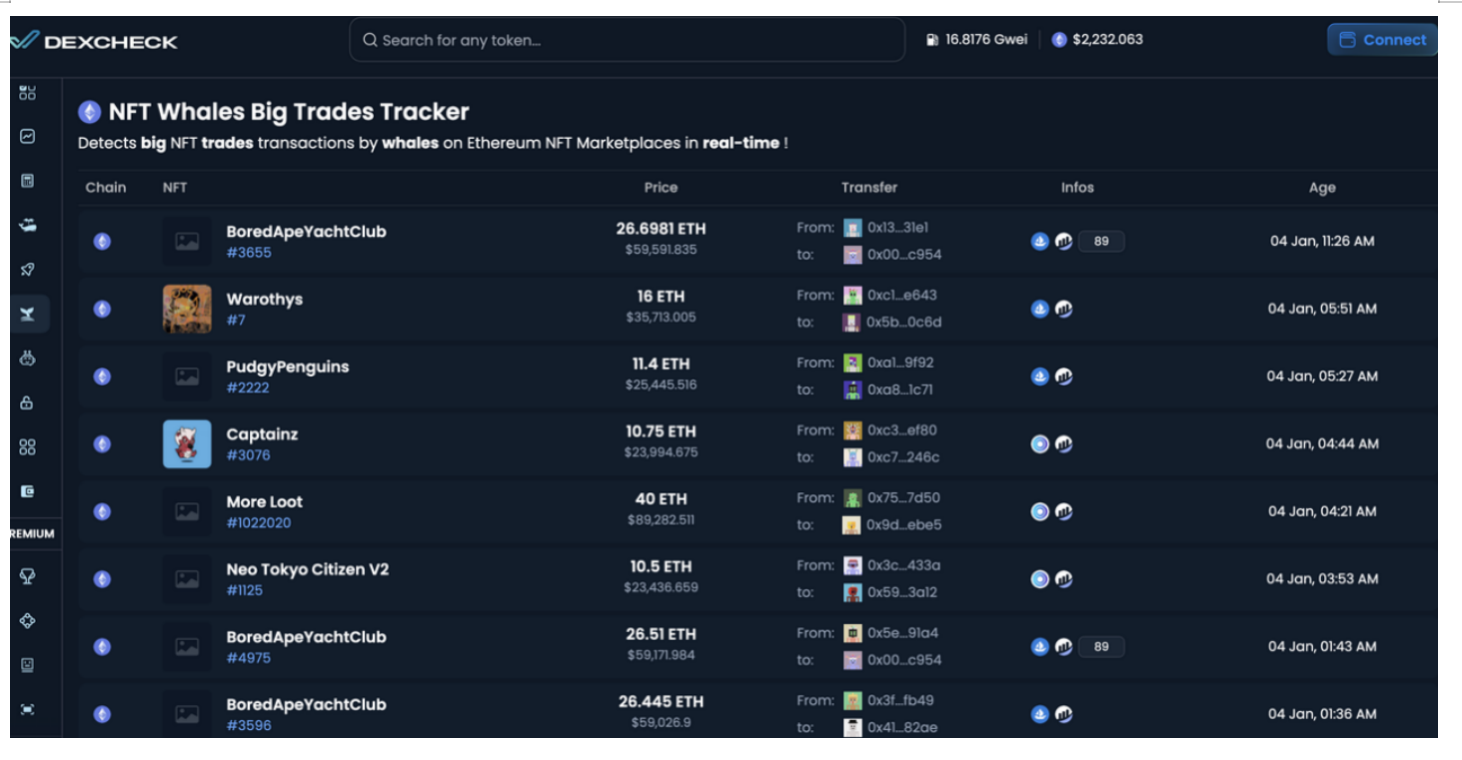
Task: Click the 04 Jan, 11:26 AM timestamp
Action: (x=1322, y=241)
